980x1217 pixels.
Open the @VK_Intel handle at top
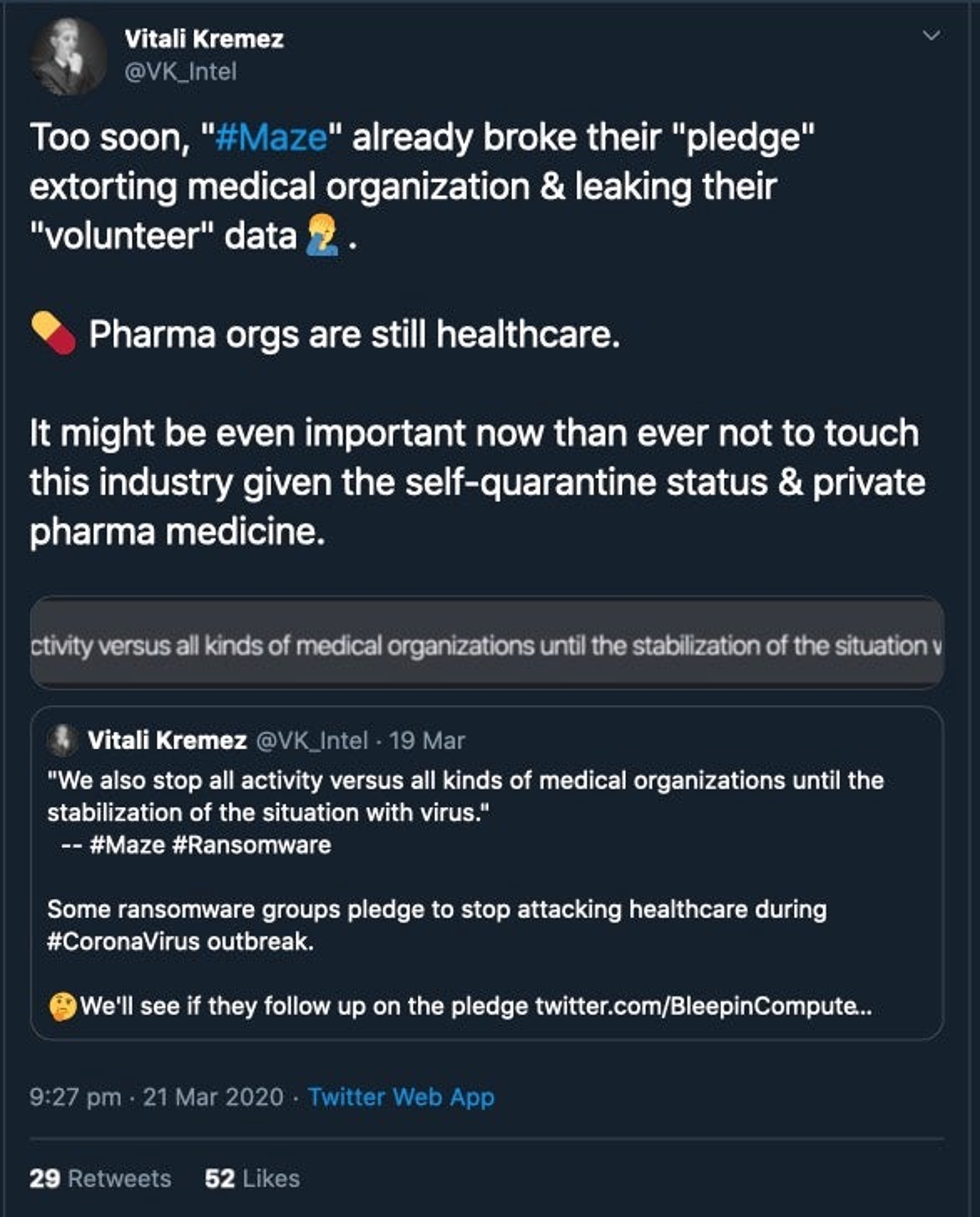181,71
